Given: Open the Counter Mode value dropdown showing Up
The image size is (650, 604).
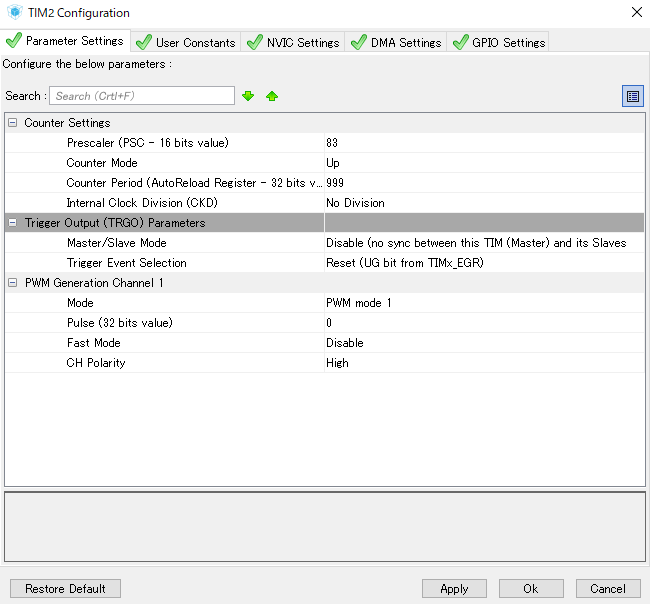Looking at the screenshot, I should click(484, 163).
